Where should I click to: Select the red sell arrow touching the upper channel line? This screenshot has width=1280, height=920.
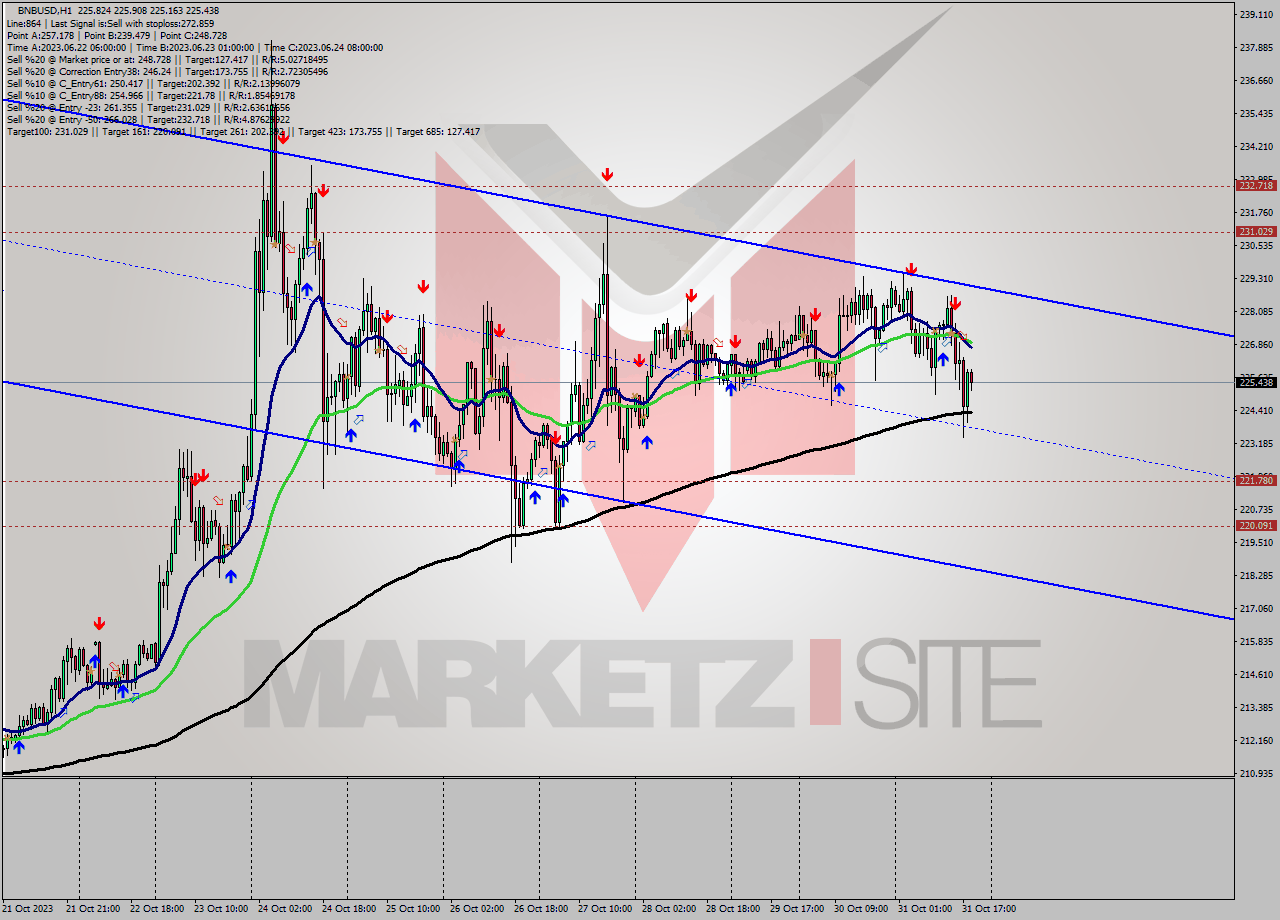911,269
